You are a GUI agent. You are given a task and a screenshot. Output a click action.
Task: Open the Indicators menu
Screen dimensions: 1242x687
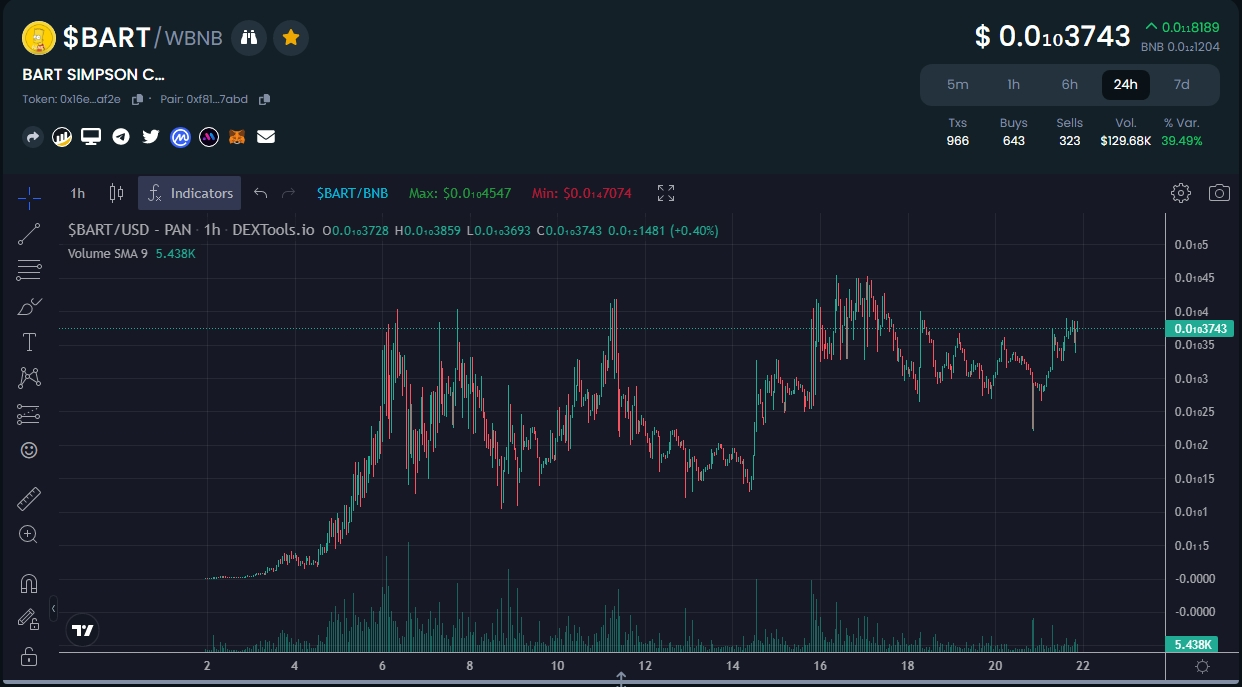pyautogui.click(x=190, y=193)
